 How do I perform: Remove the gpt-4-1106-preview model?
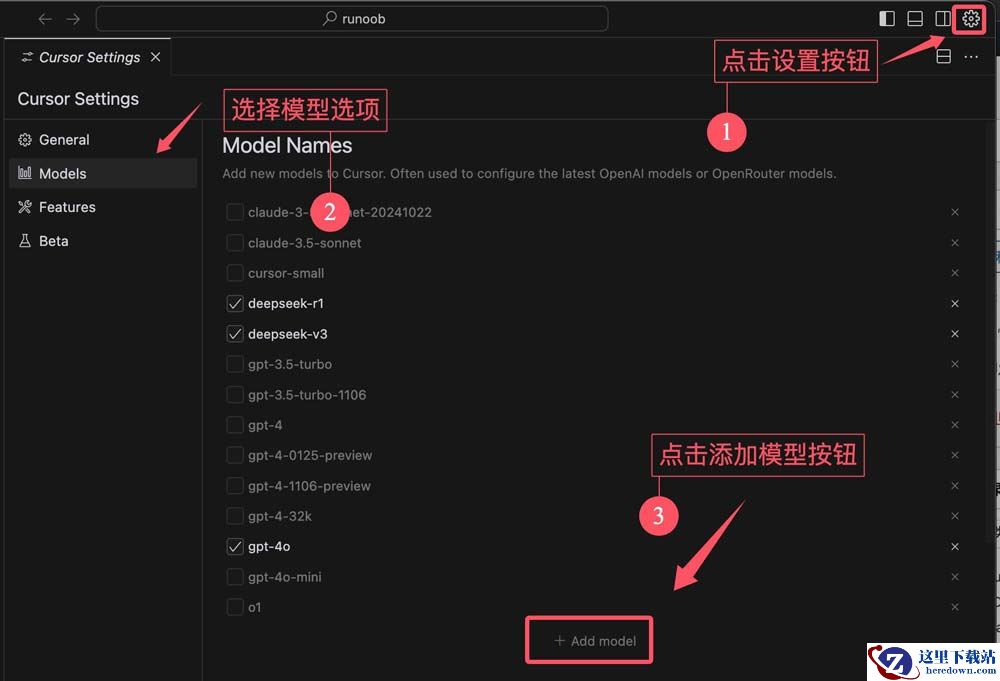pos(955,486)
